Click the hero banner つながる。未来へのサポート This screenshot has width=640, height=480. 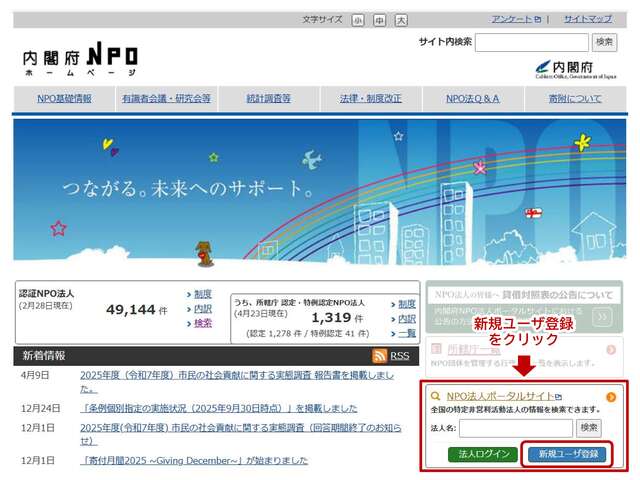tap(320, 192)
